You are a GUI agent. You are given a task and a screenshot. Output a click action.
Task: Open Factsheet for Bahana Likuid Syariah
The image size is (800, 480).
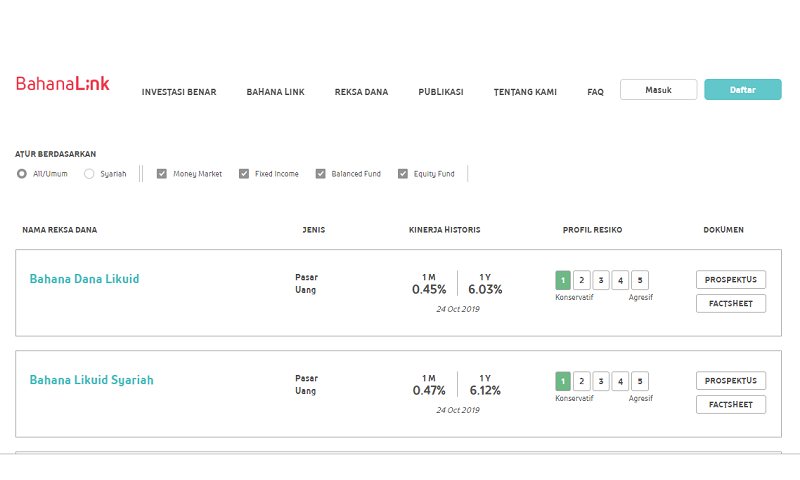click(x=731, y=404)
